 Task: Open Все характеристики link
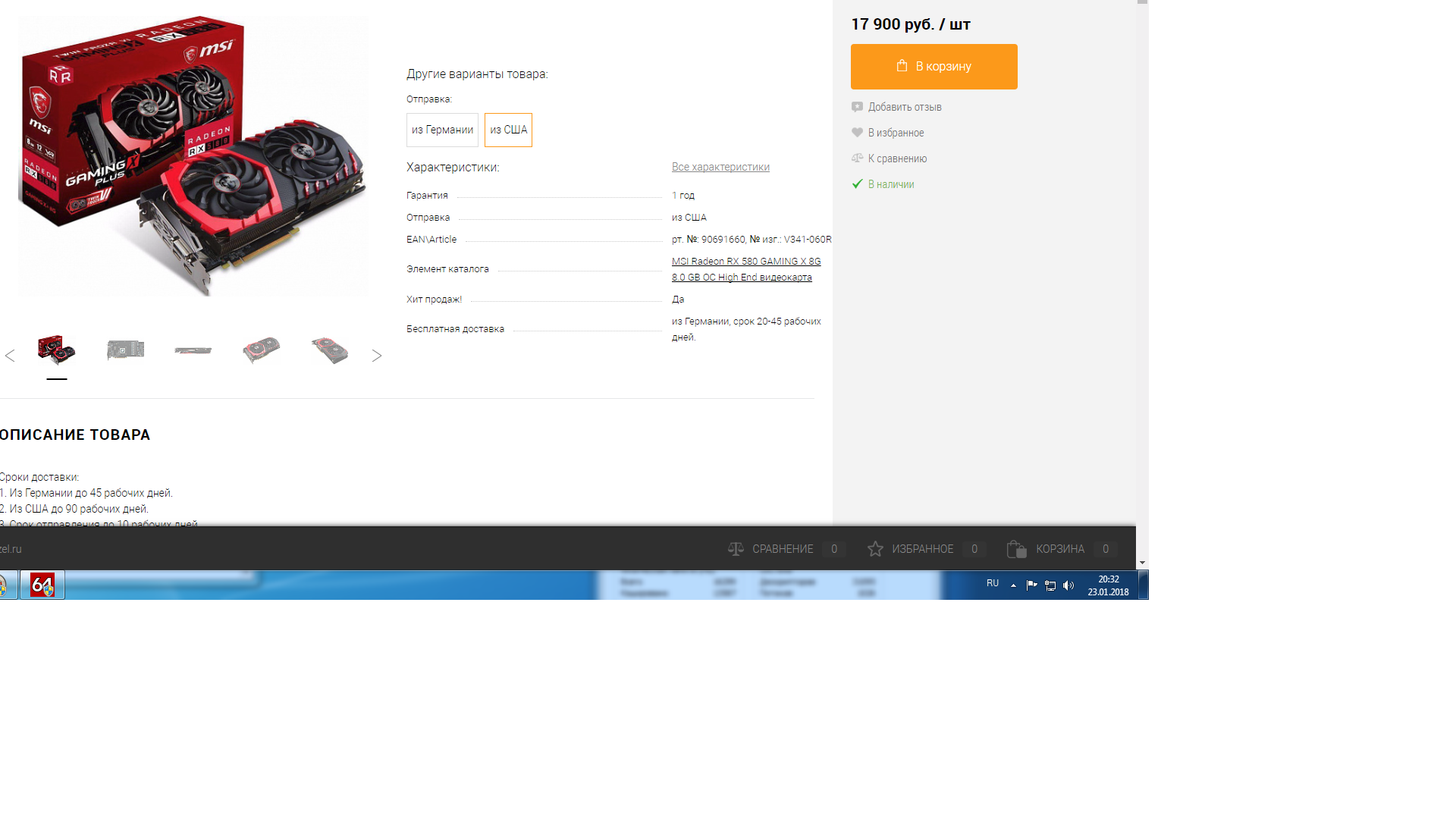(720, 167)
